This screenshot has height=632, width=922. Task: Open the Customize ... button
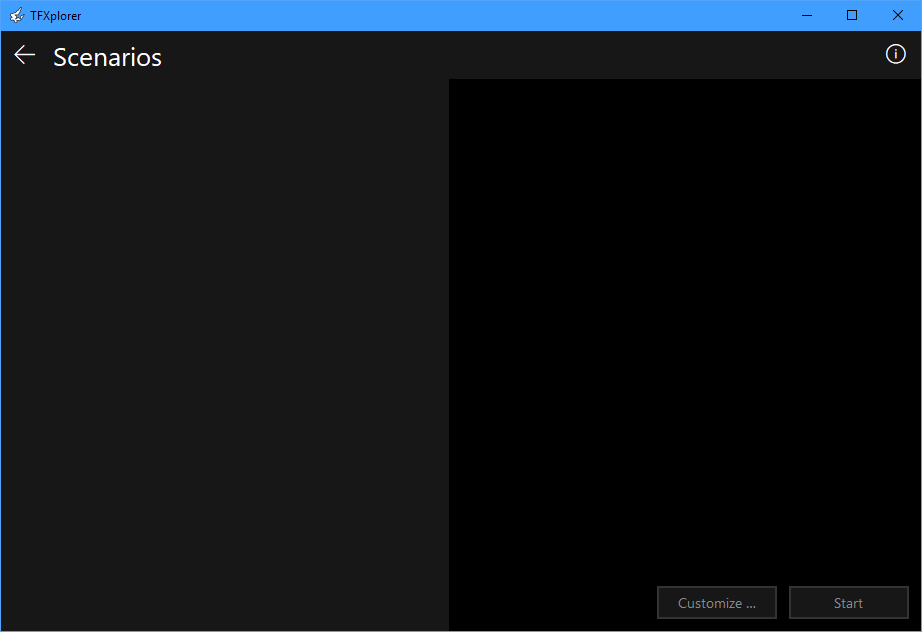click(716, 603)
